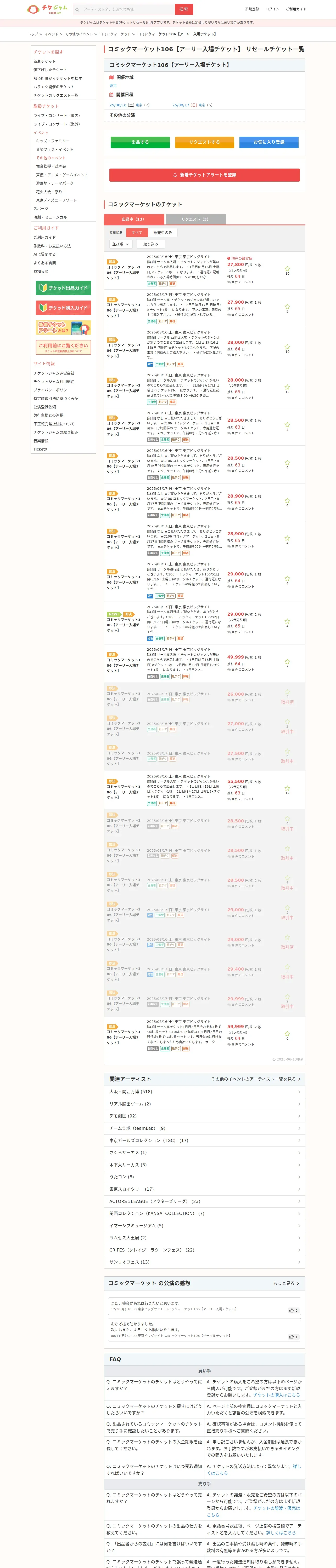Like the review dated 08/11 with thumbs-up
Viewport: 336px width, 1568px height.
point(293,1337)
